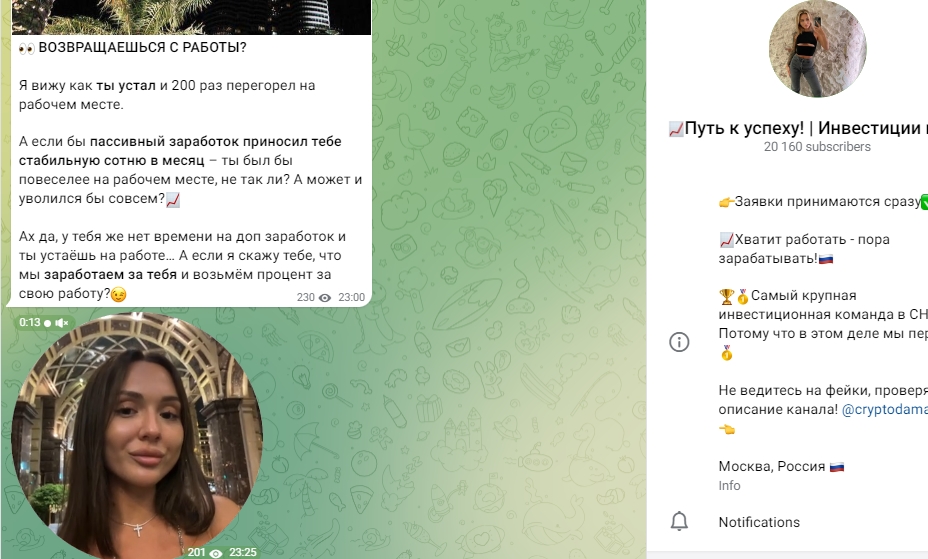Click the views eye icon on text post
Screen dimensions: 928x559
click(325, 298)
